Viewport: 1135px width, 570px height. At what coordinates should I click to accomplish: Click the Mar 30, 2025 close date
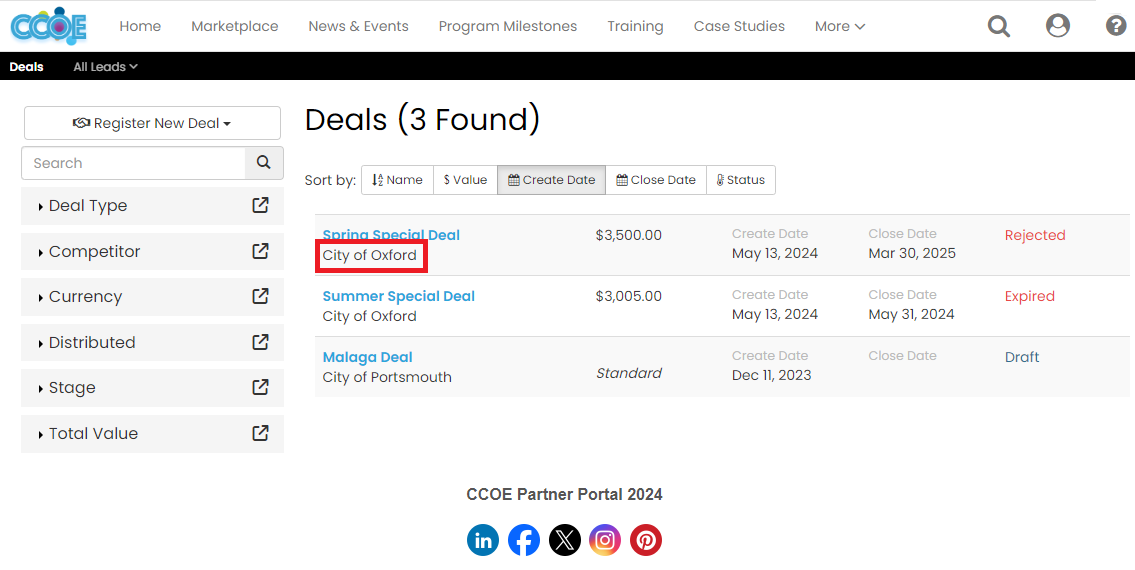pyautogui.click(x=911, y=253)
